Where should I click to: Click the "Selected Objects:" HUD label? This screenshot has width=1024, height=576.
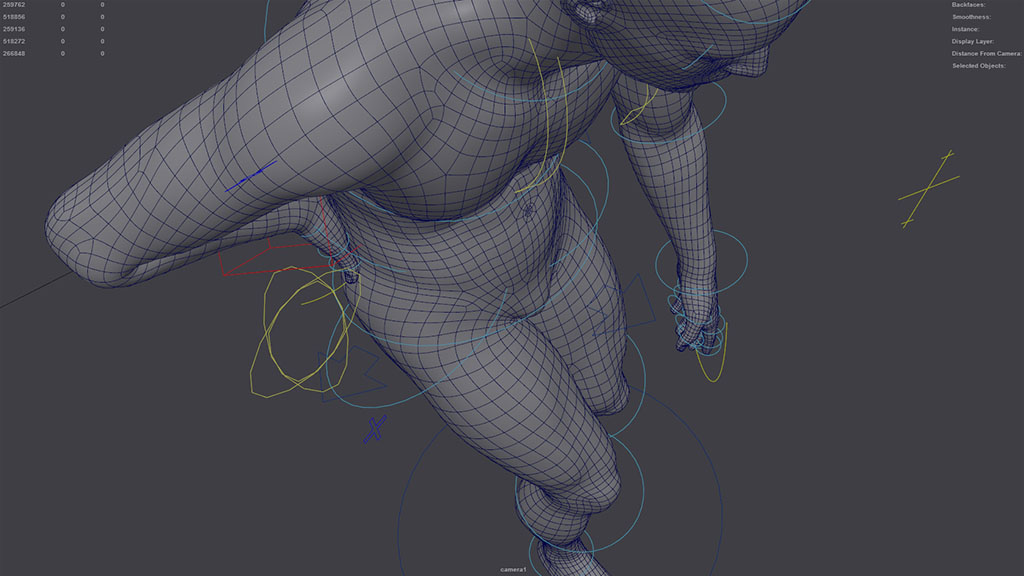[978, 66]
